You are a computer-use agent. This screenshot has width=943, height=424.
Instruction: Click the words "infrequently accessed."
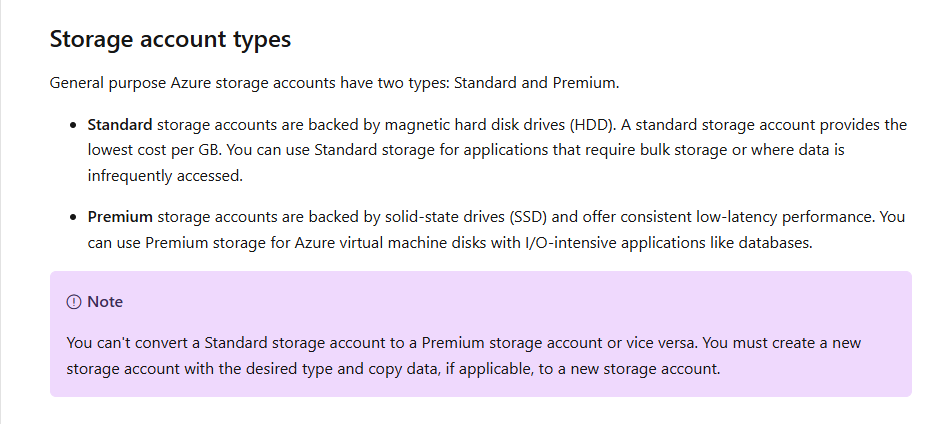pos(165,176)
